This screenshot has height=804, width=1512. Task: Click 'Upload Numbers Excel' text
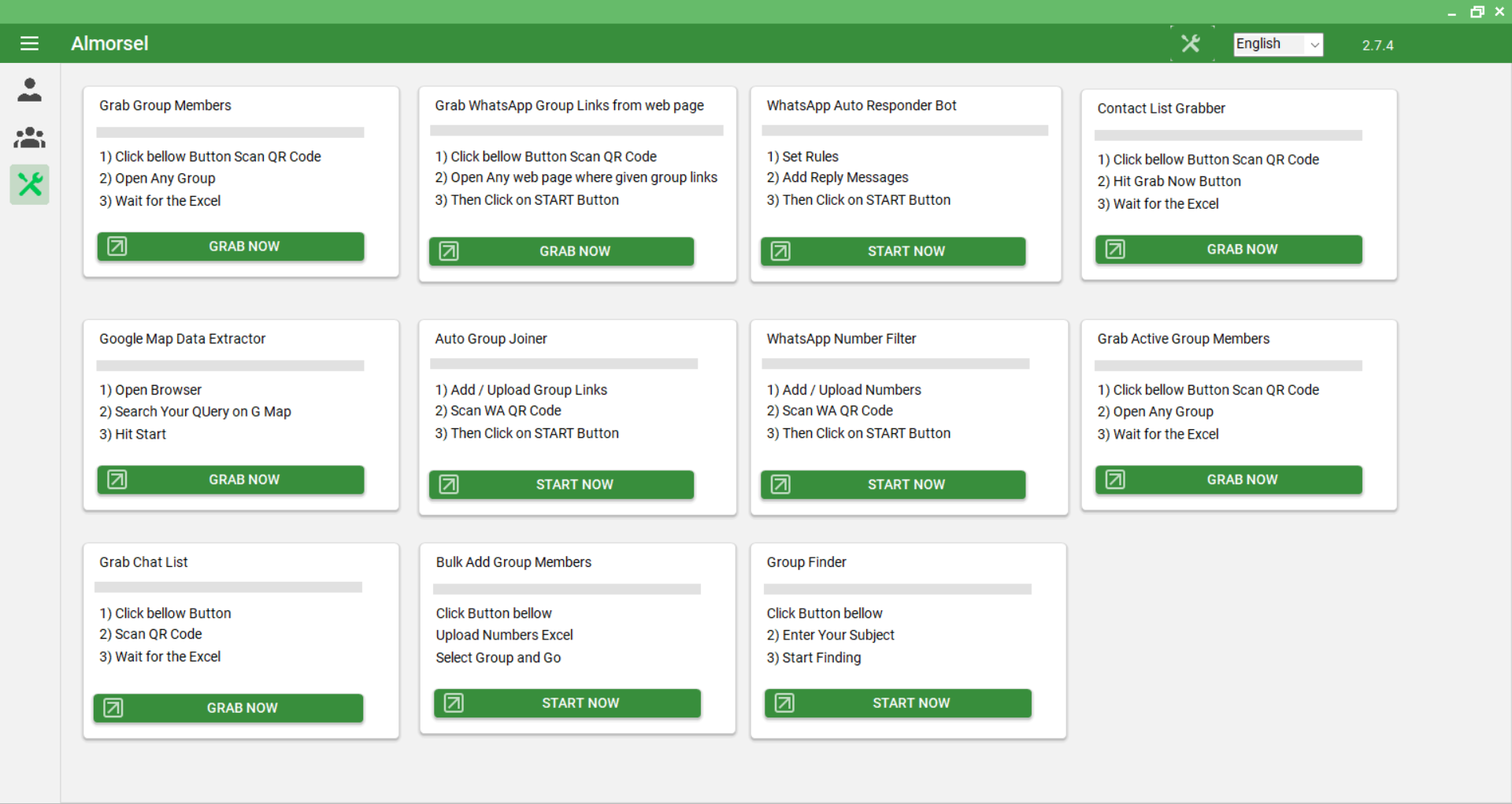[x=505, y=635]
